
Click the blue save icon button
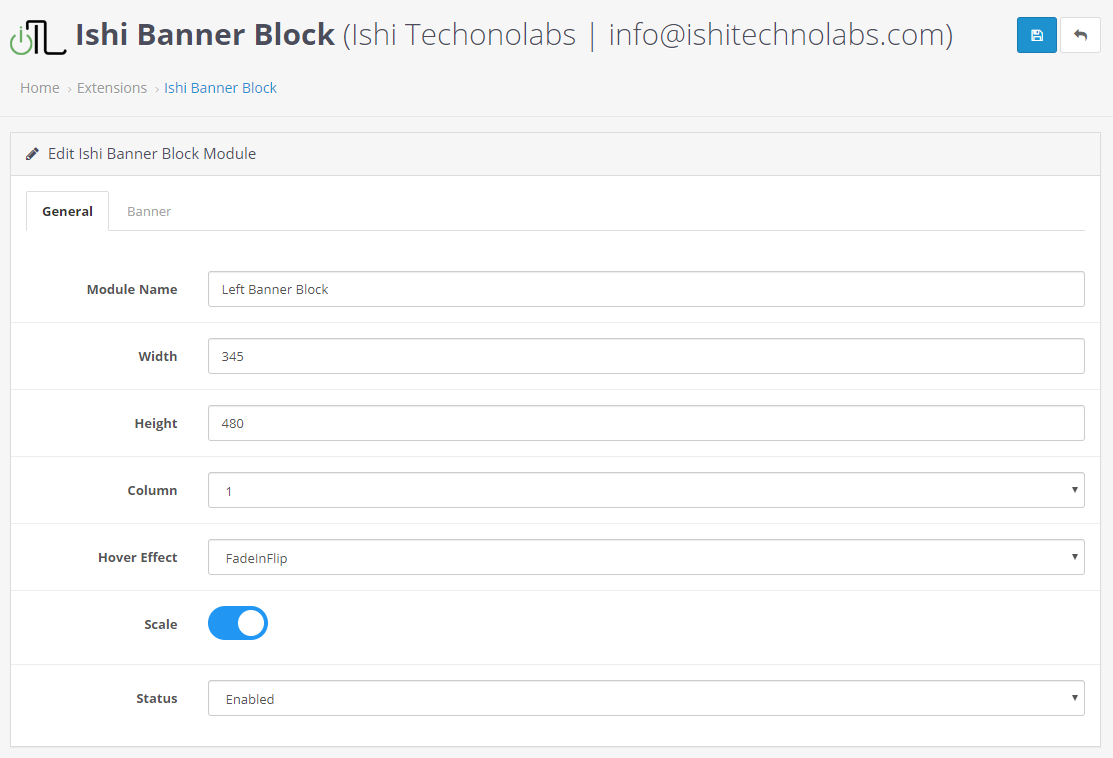point(1036,35)
